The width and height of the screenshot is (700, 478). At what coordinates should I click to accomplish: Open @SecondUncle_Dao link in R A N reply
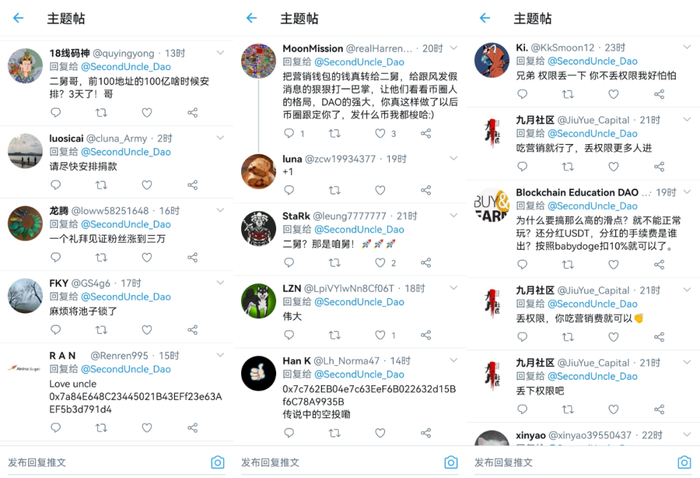click(126, 369)
